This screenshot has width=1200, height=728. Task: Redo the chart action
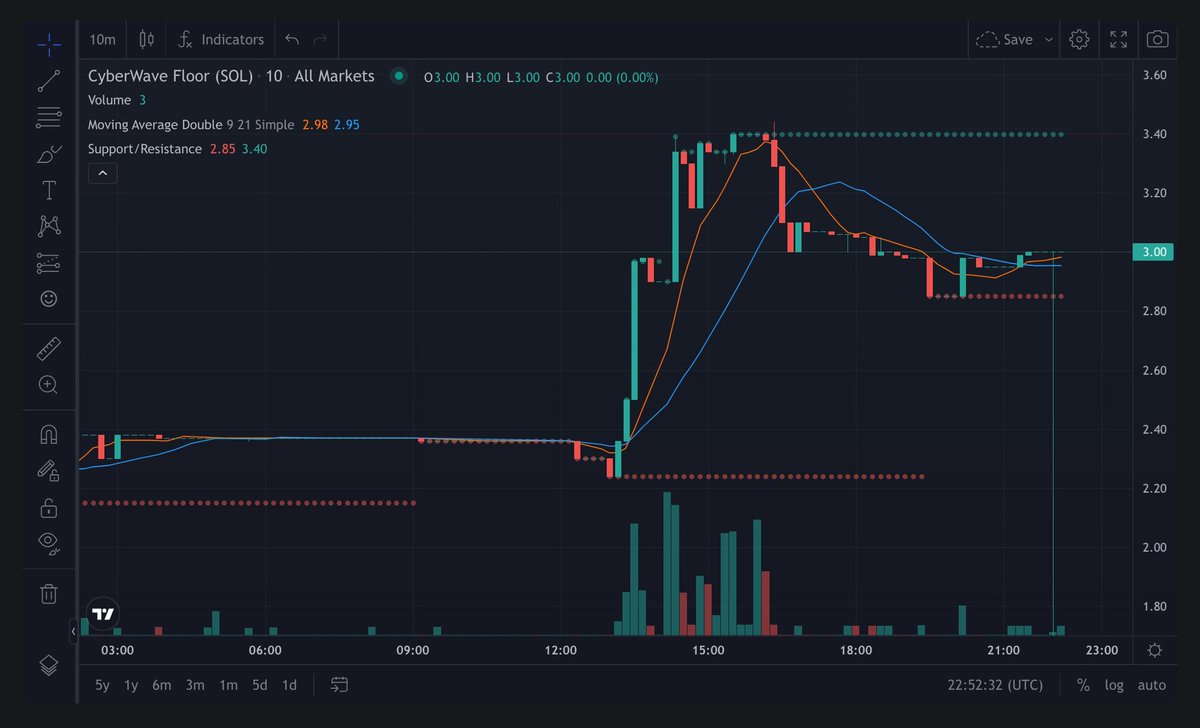tap(321, 39)
